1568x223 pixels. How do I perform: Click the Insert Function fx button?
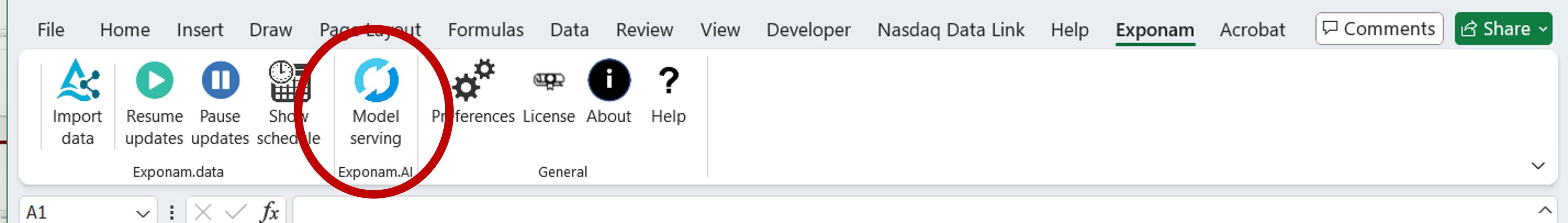[x=269, y=212]
